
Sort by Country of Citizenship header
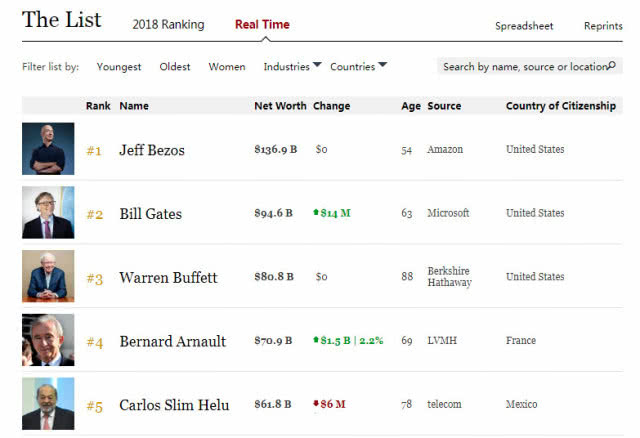pos(561,106)
